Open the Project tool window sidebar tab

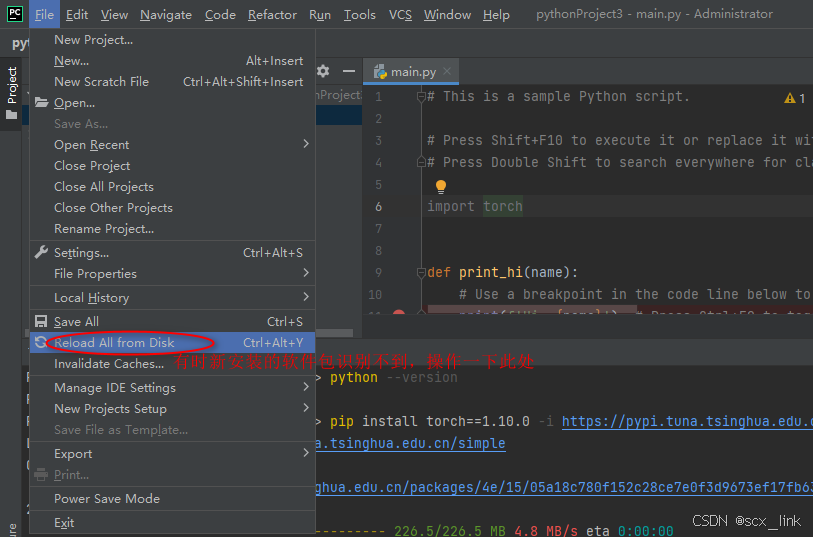[11, 93]
